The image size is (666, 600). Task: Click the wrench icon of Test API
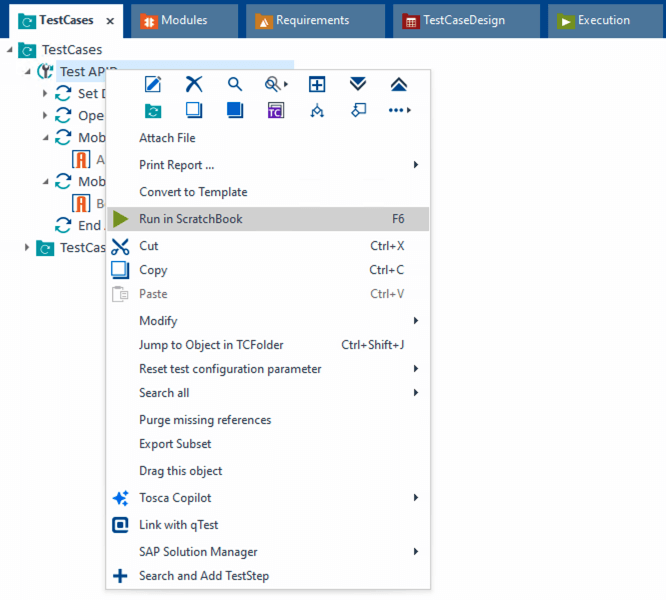pyautogui.click(x=45, y=71)
